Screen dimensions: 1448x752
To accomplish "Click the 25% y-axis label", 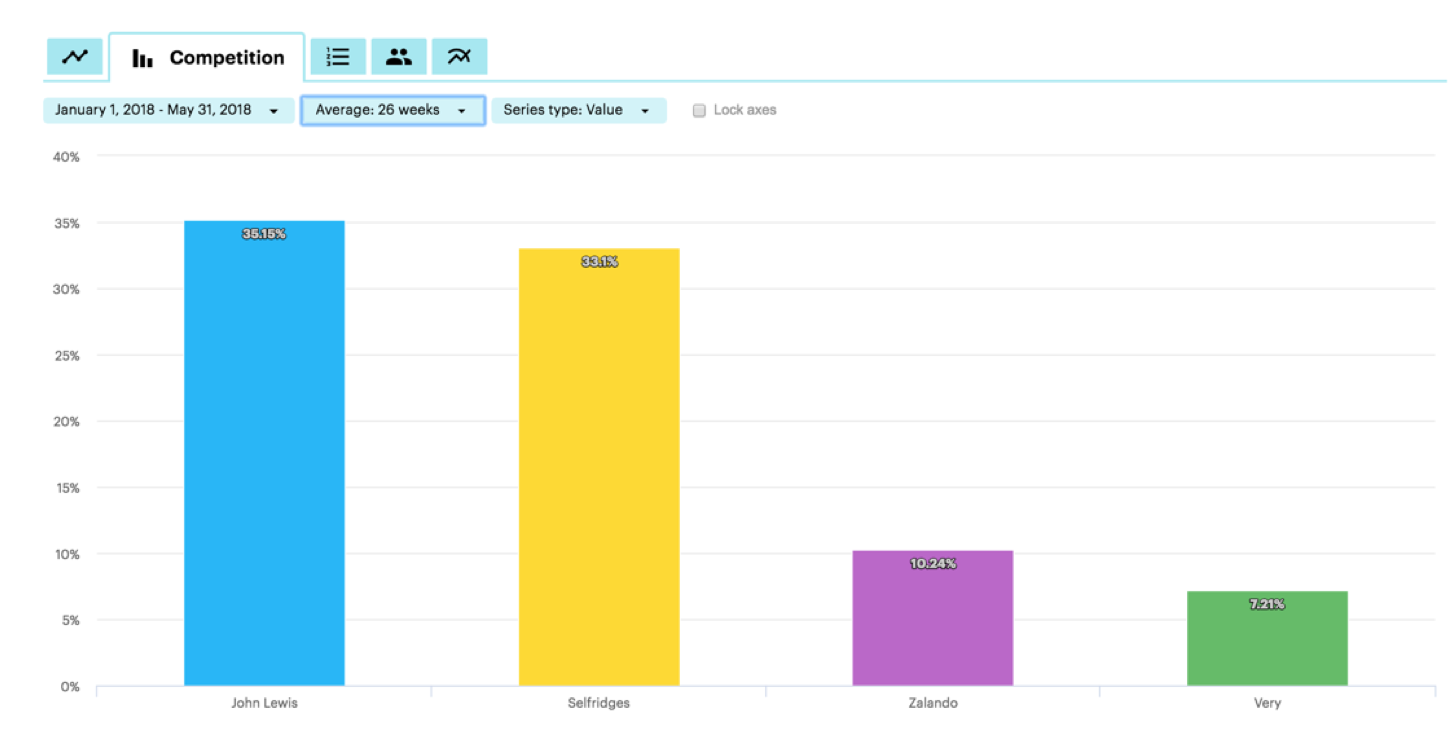I will pos(66,355).
